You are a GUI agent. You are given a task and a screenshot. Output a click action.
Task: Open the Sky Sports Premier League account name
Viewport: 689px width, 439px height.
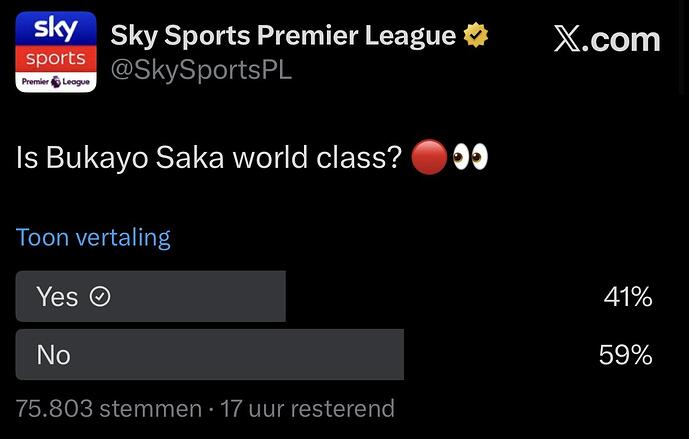(283, 36)
